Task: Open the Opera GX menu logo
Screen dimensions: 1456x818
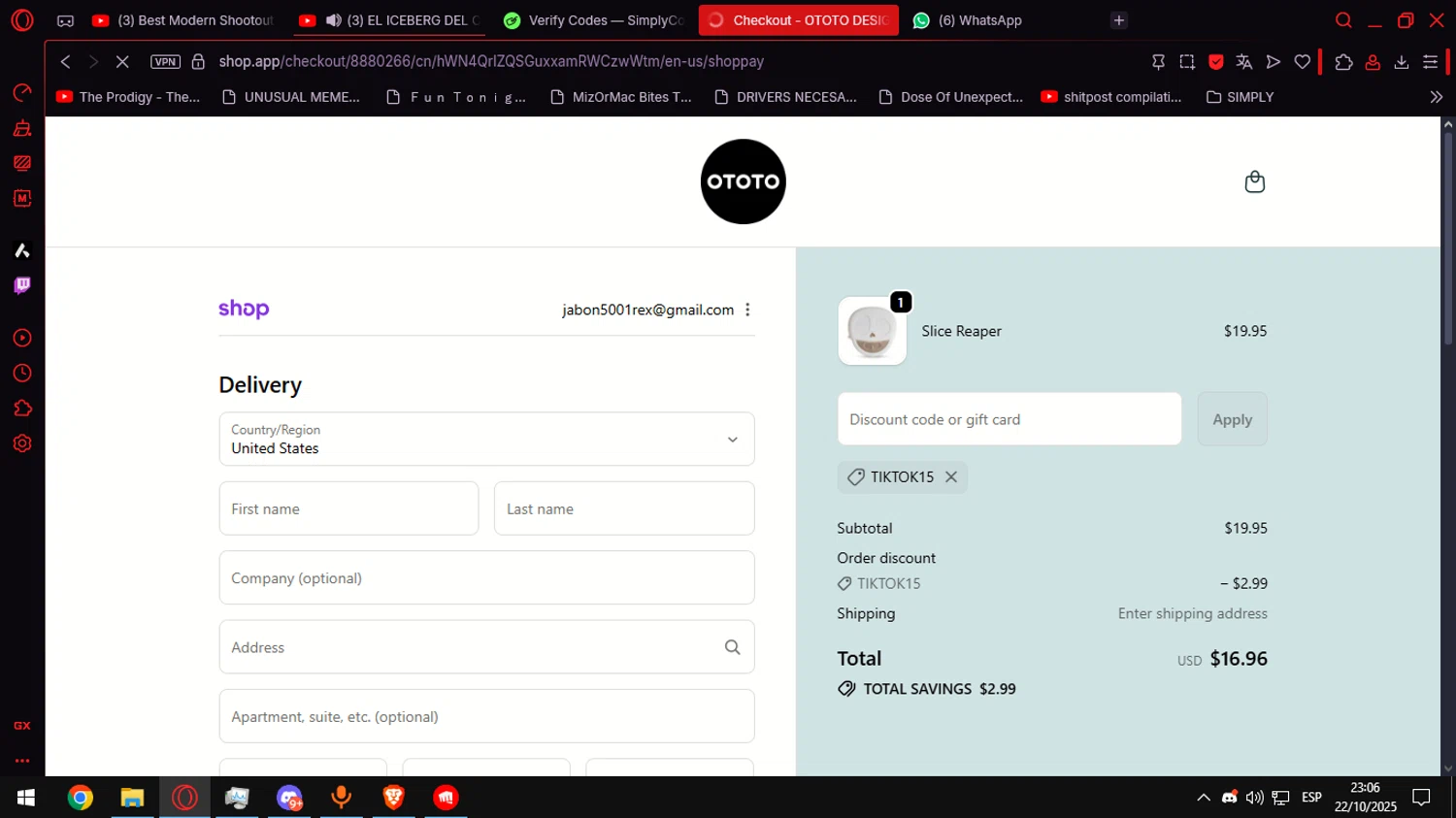Action: click(21, 19)
